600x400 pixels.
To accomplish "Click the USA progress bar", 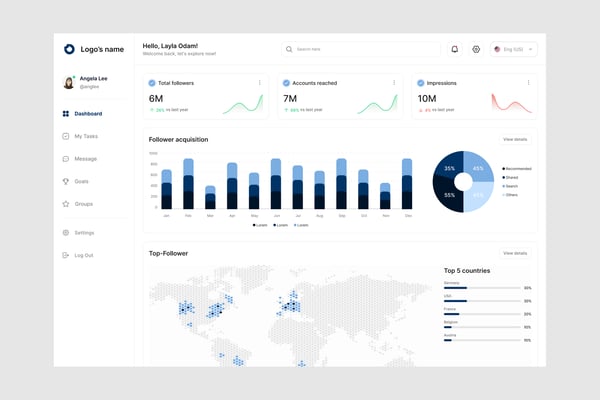I will (482, 301).
